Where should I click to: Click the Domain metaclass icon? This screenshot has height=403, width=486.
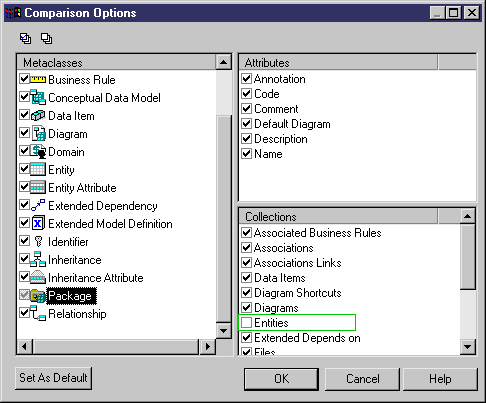pos(38,151)
